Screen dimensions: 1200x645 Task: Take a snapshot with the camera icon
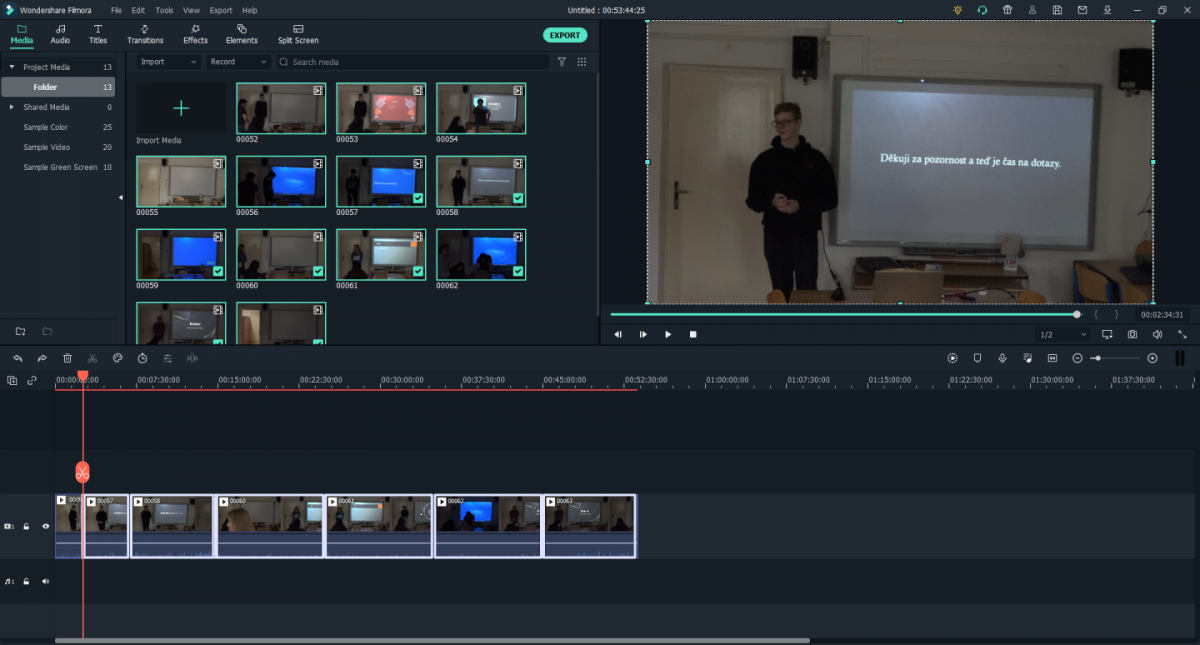1132,334
